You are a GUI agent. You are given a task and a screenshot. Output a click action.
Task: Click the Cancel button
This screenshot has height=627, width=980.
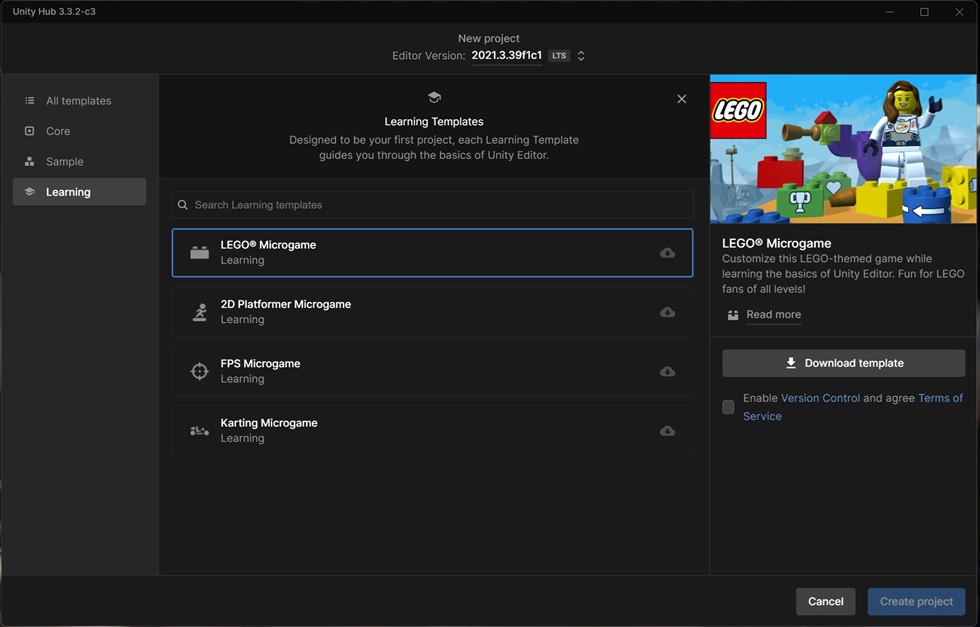click(x=826, y=601)
